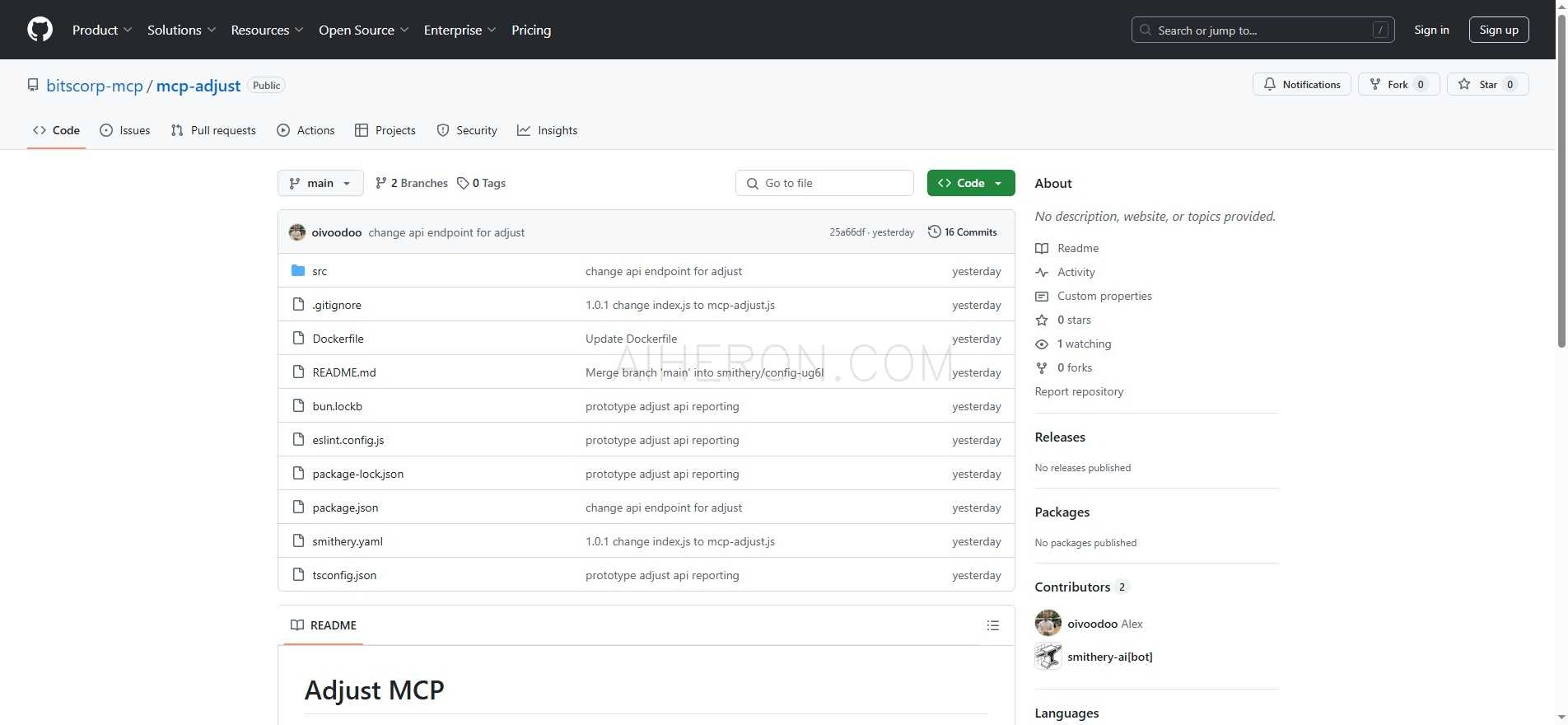Expand the Open Source menu
Viewport: 1568px width, 725px height.
coord(363,30)
